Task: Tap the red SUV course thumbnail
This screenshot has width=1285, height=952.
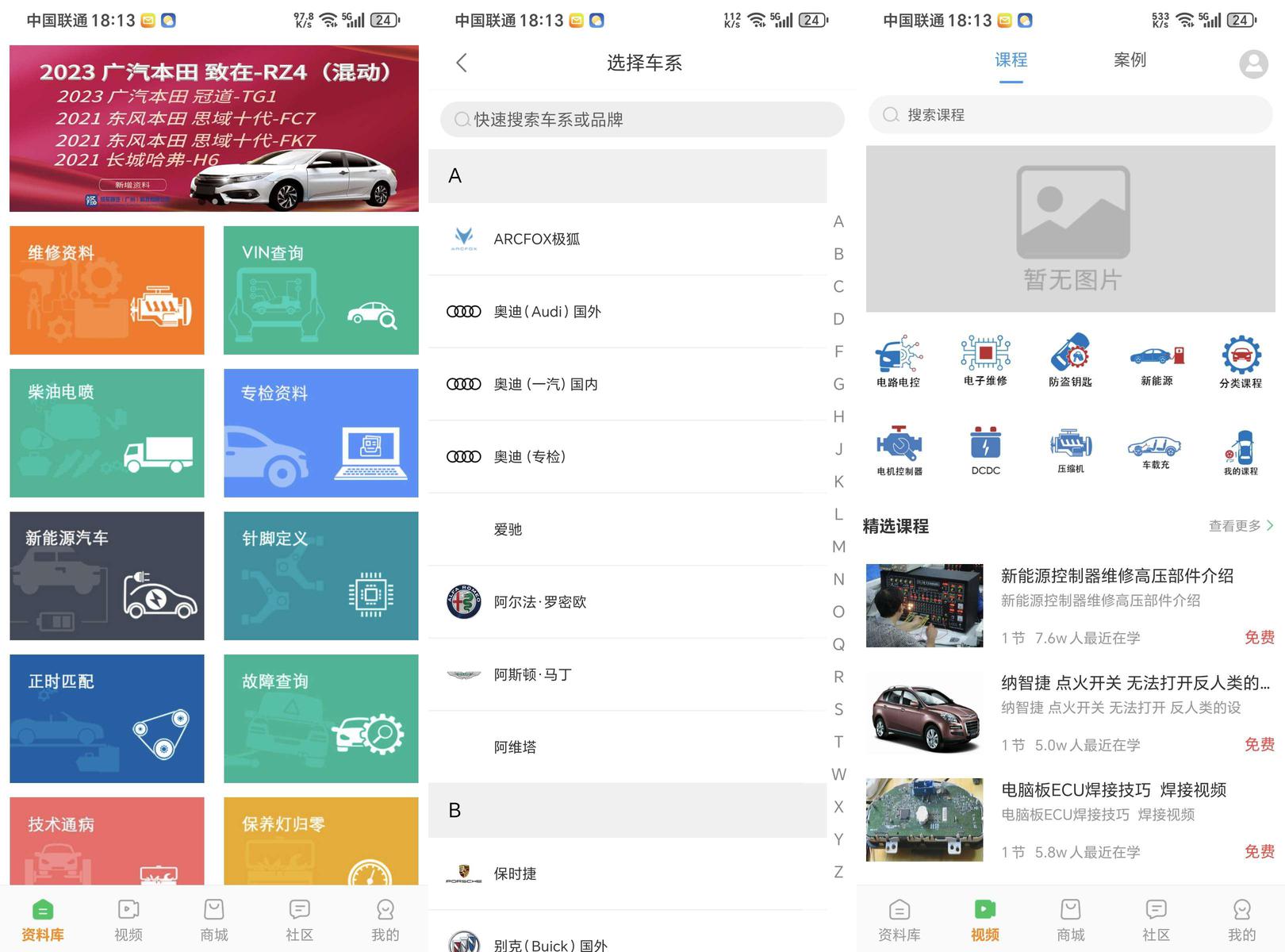Action: (924, 712)
